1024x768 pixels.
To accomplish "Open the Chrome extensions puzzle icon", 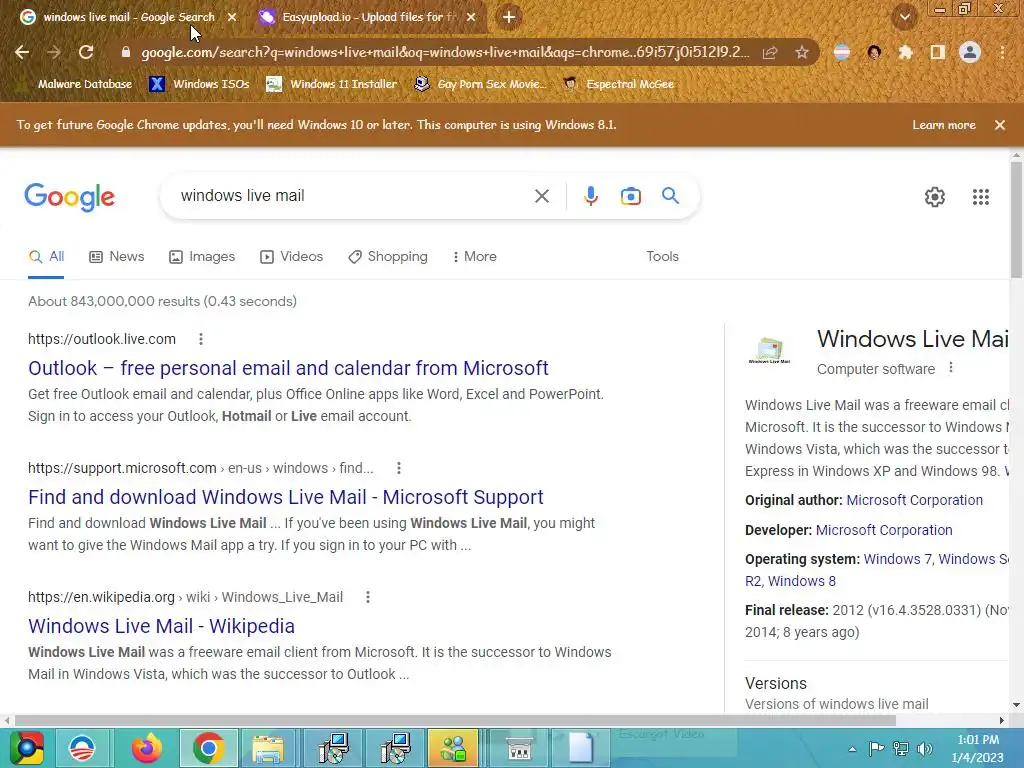I will pos(905,52).
